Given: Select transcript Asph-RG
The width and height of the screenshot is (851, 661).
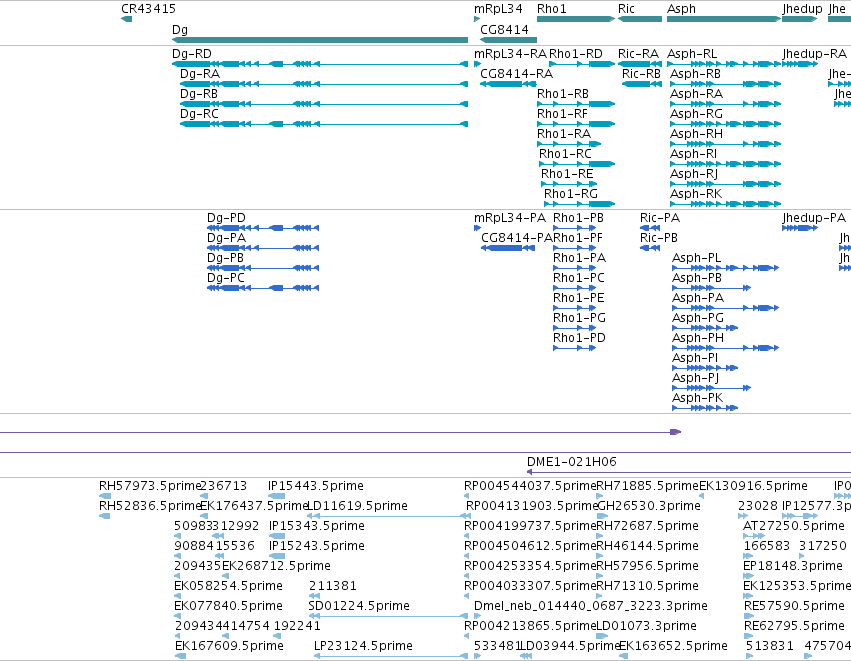Looking at the screenshot, I should pos(726,124).
